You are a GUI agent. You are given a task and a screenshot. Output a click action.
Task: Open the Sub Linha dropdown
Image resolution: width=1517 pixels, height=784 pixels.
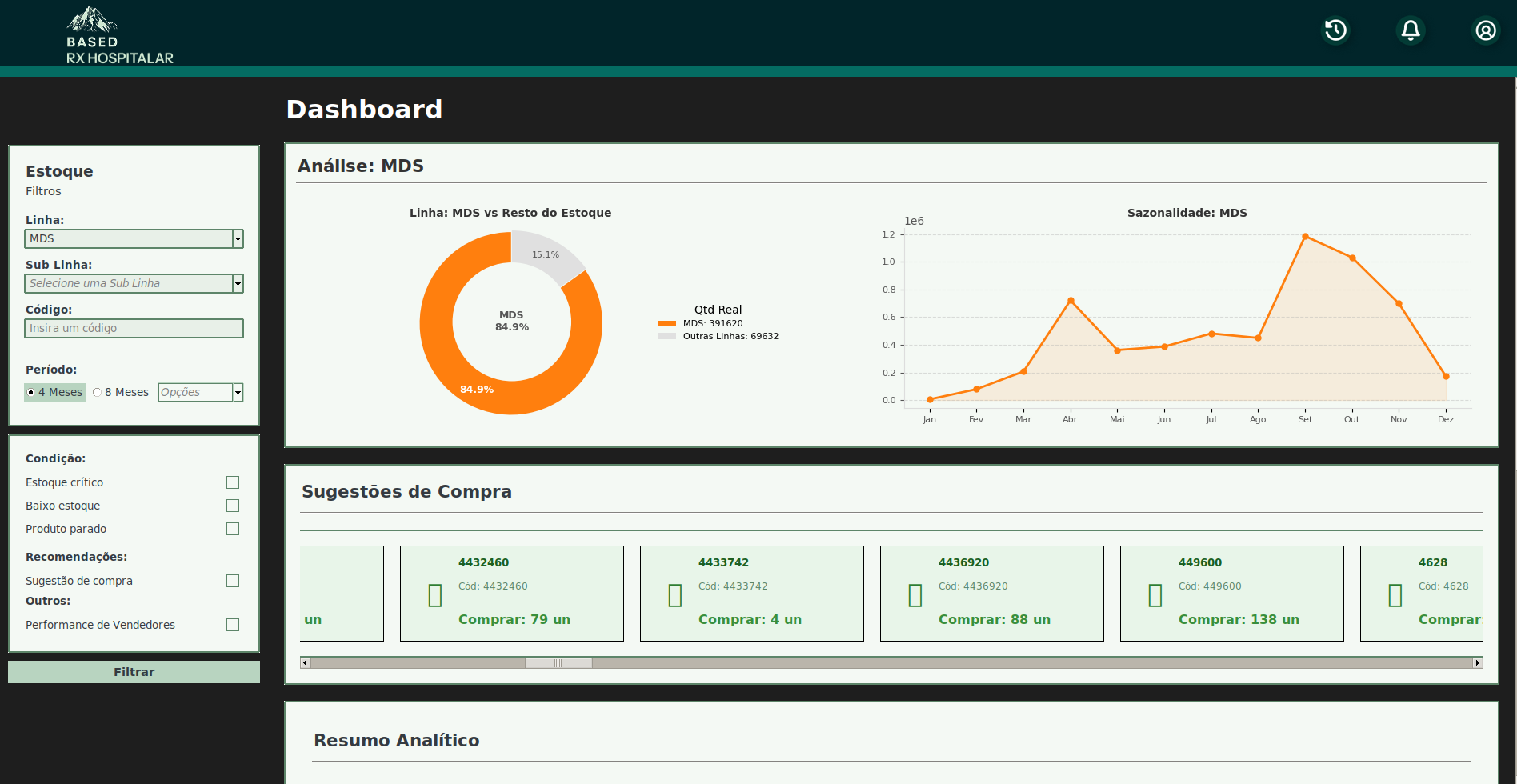click(x=238, y=283)
